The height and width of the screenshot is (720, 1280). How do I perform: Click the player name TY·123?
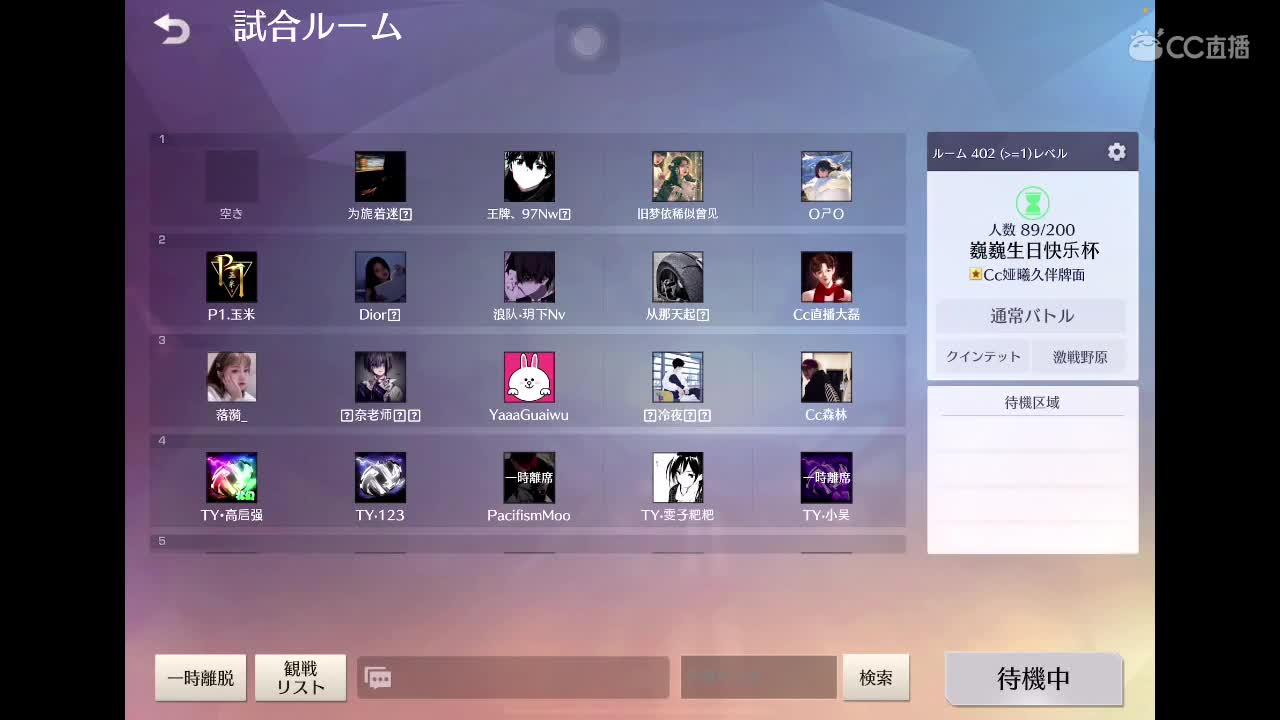(x=380, y=516)
